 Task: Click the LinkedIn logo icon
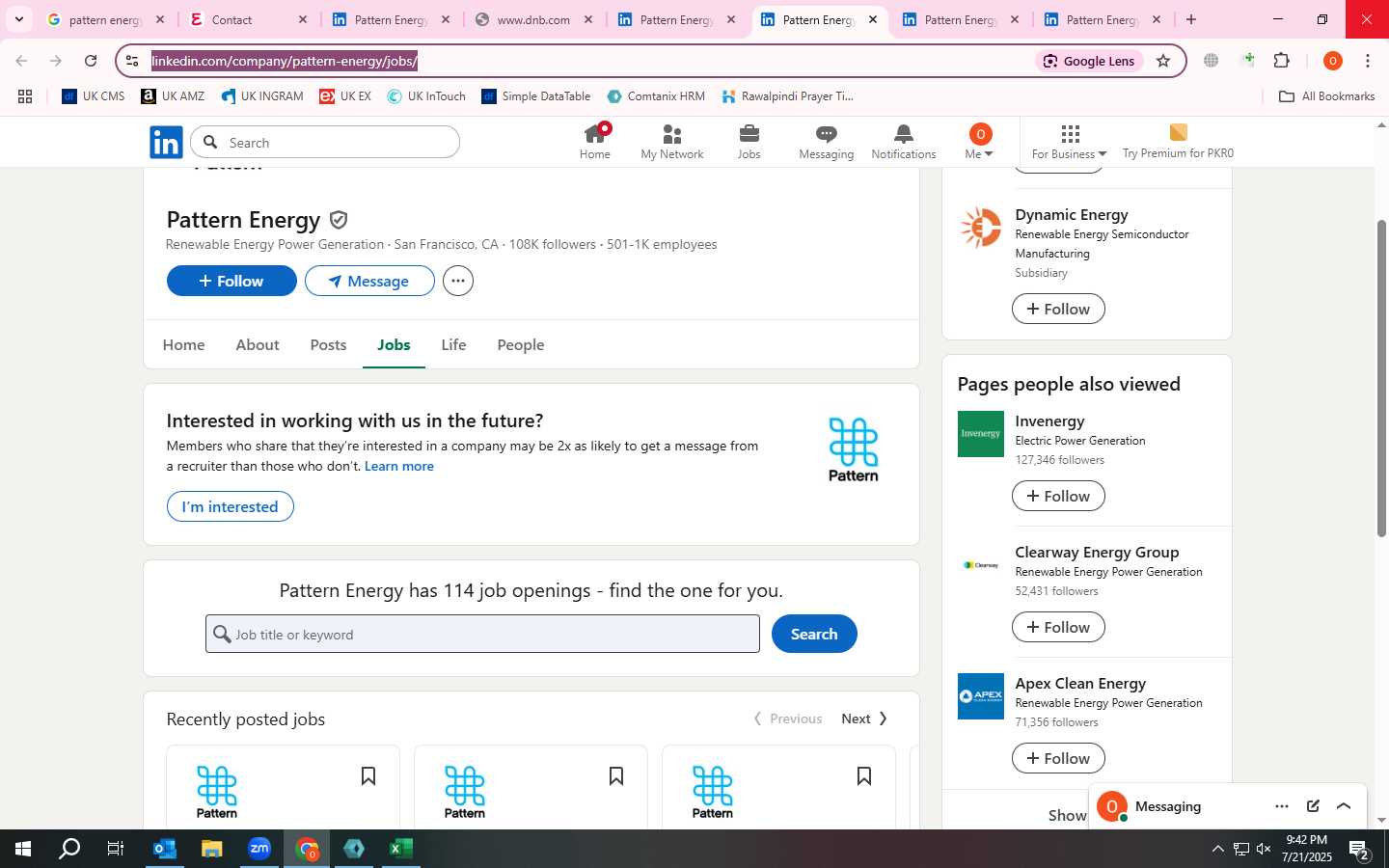tap(166, 143)
